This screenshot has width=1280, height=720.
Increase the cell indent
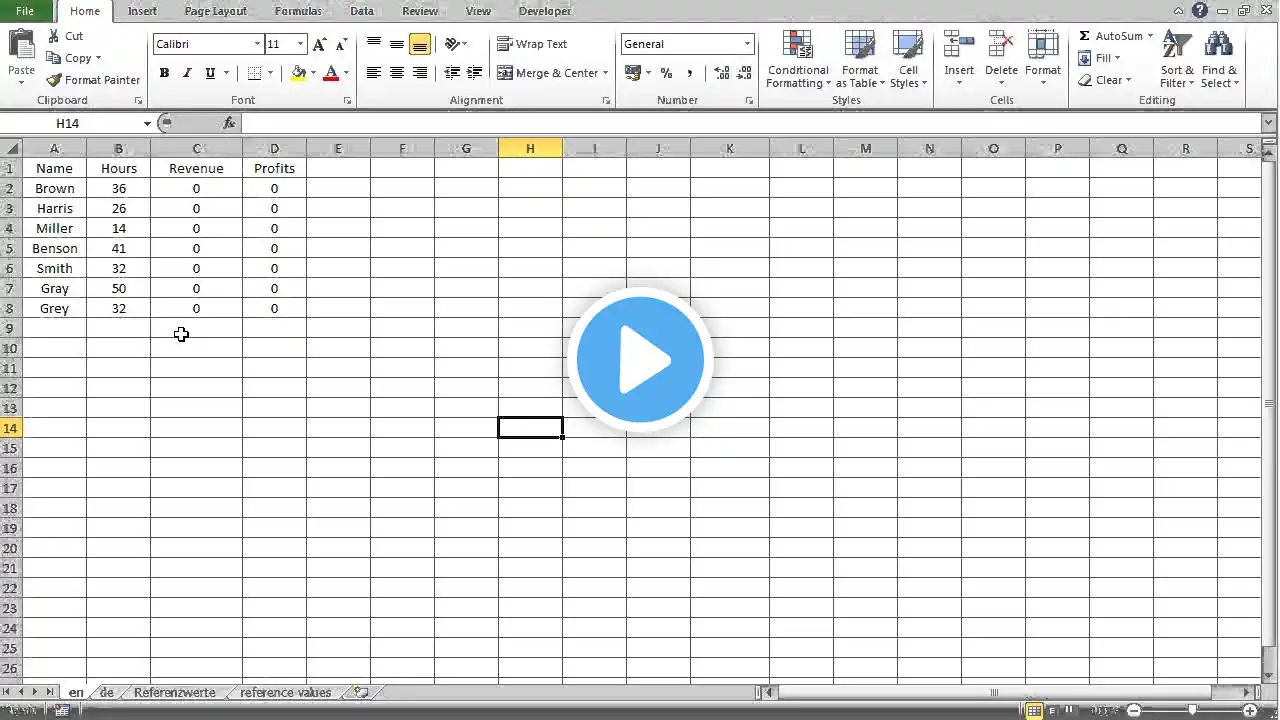475,73
